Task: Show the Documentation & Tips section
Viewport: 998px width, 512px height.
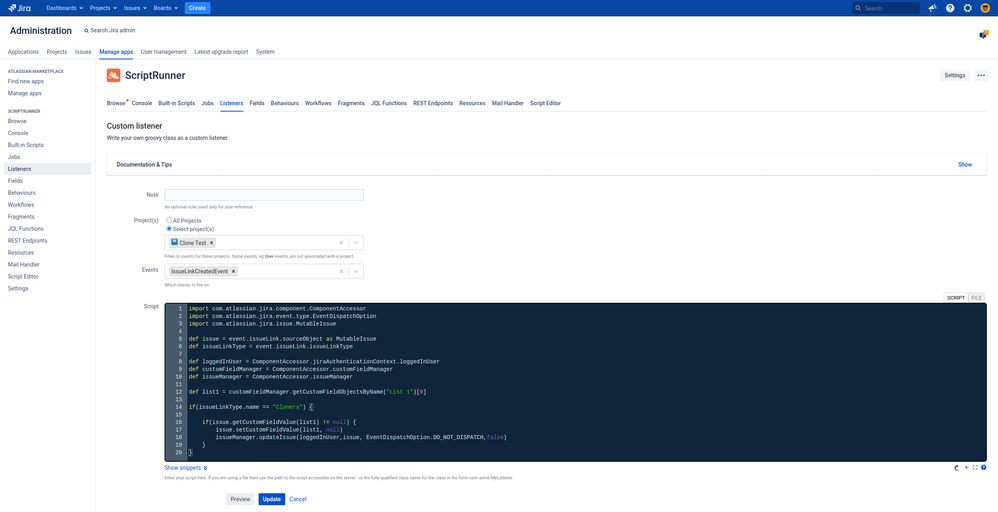Action: [x=965, y=164]
